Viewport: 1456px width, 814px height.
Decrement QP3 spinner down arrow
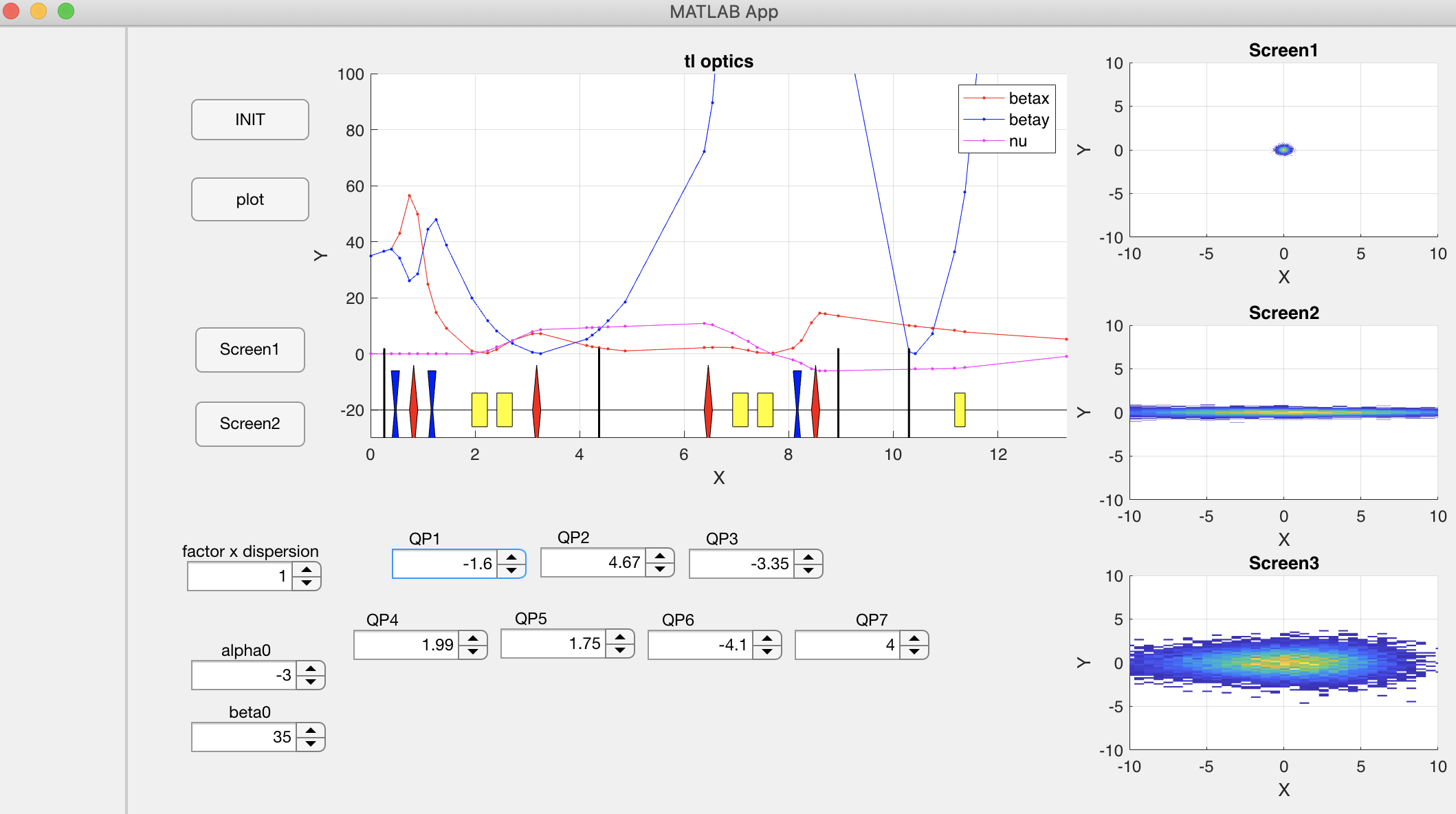tap(808, 571)
